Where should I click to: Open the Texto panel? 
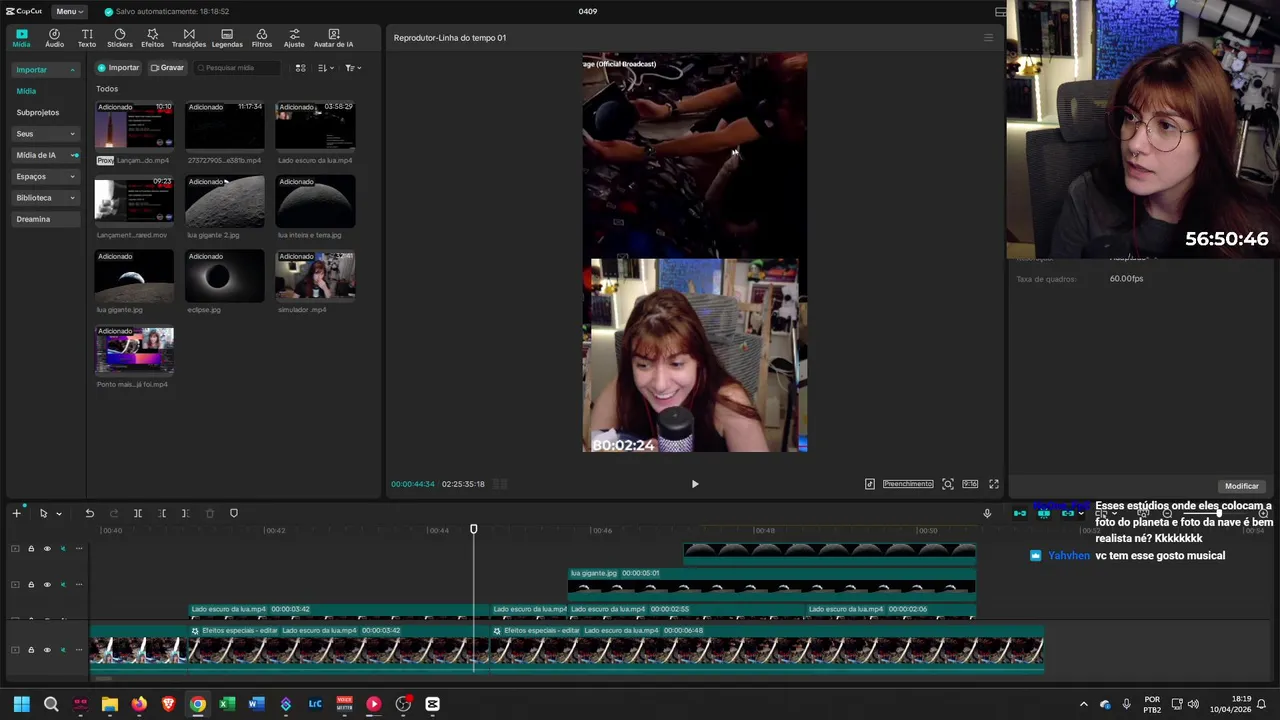coord(87,38)
